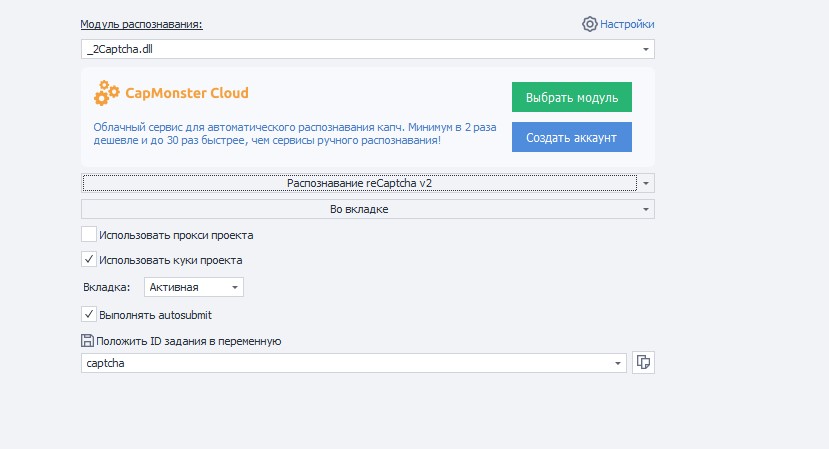Click the save disk icon near Положить ID
The width and height of the screenshot is (829, 449).
pyautogui.click(x=87, y=341)
